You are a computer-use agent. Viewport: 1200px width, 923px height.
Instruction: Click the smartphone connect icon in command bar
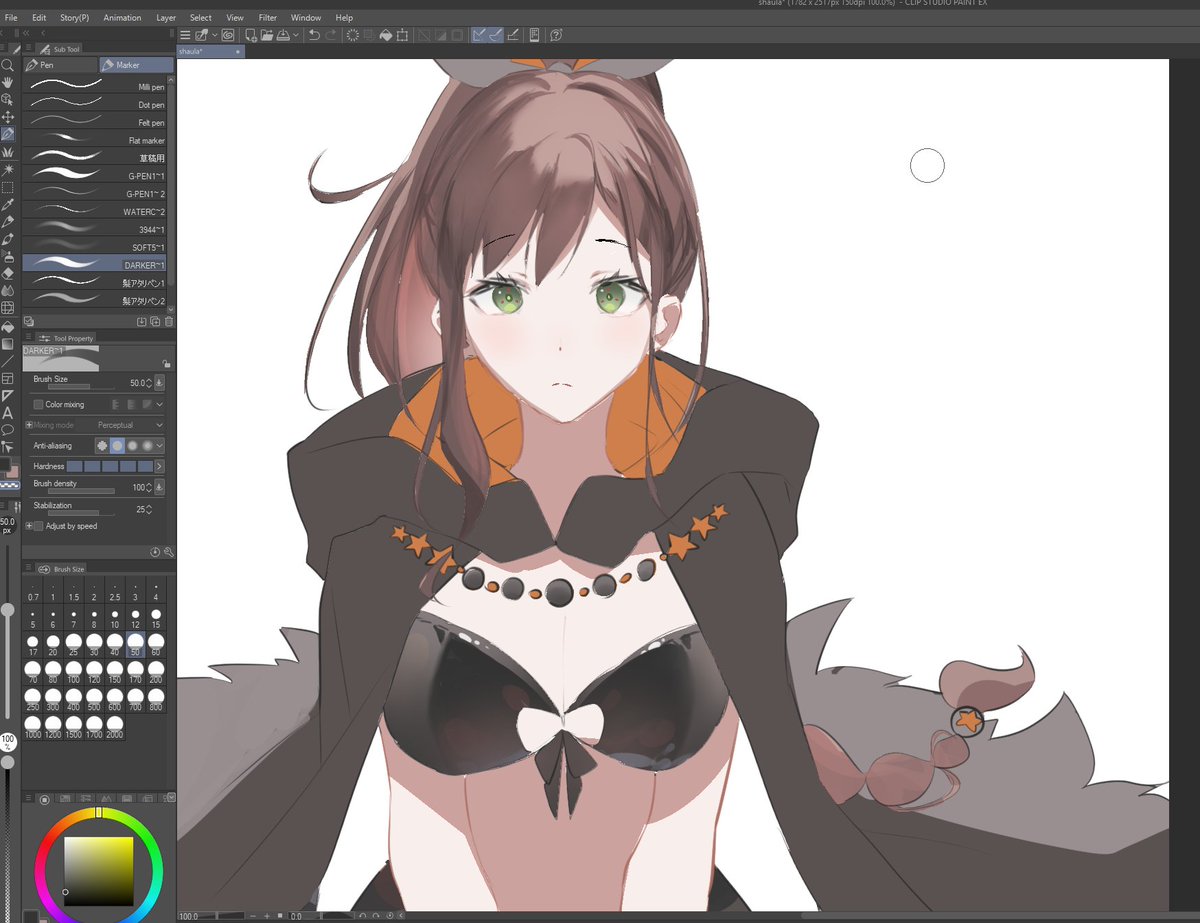[535, 35]
